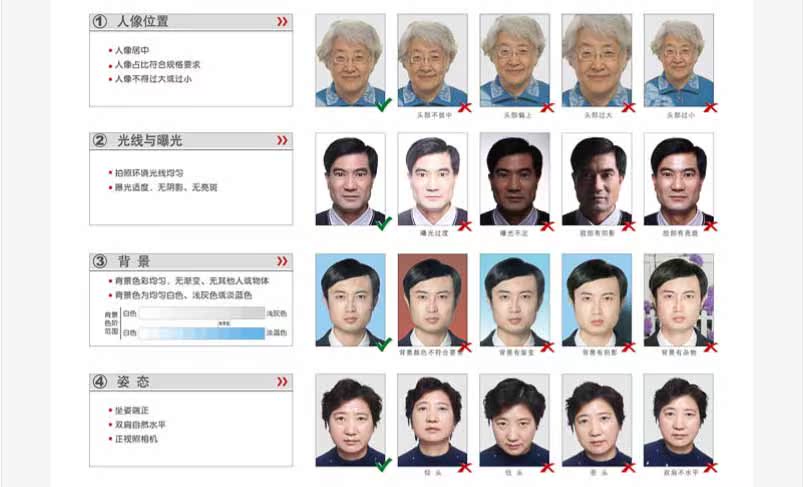
Task: Expand 姿态 section with red double-arrow
Action: pyautogui.click(x=282, y=382)
